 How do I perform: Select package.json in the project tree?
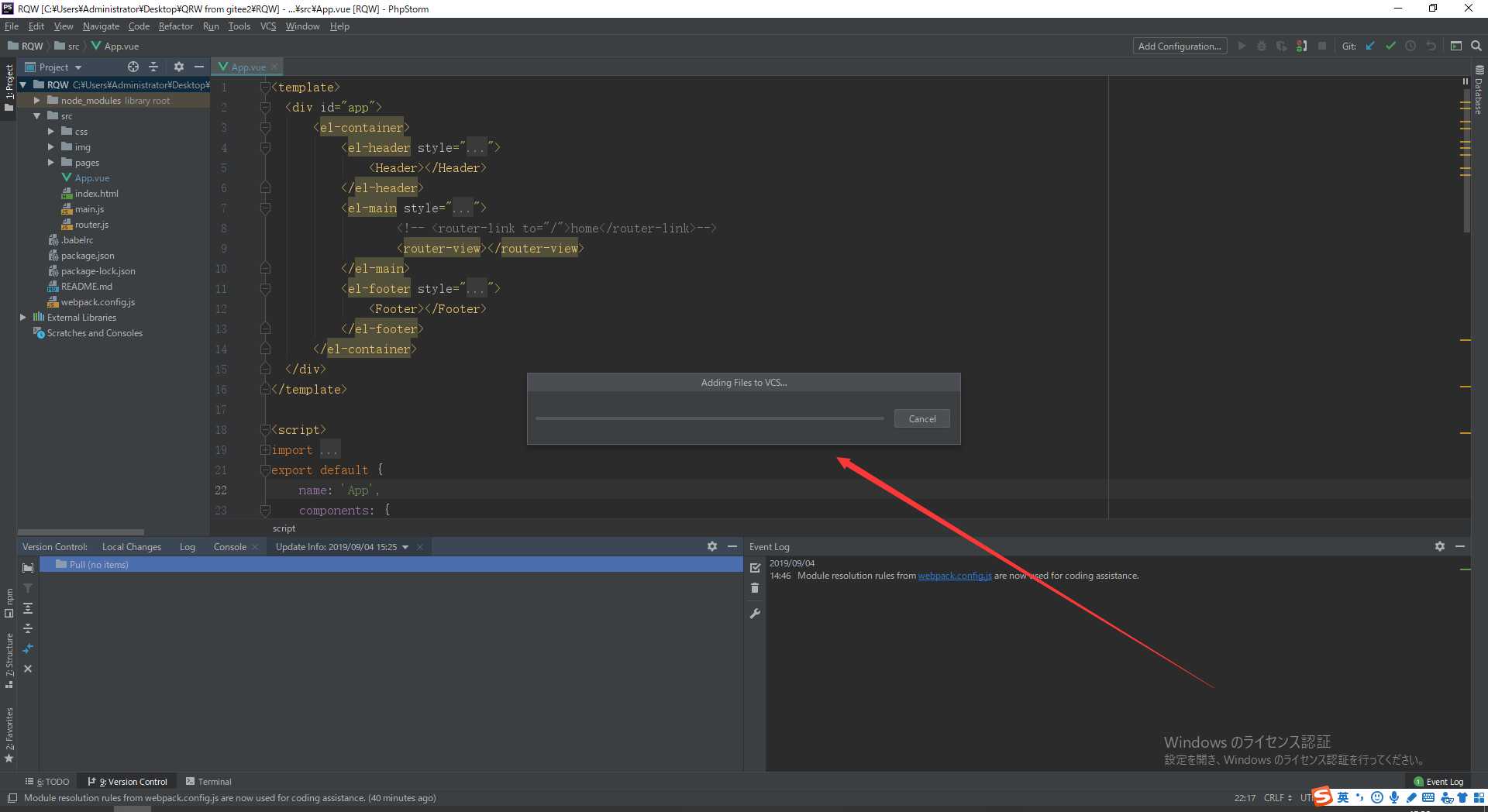(x=88, y=256)
